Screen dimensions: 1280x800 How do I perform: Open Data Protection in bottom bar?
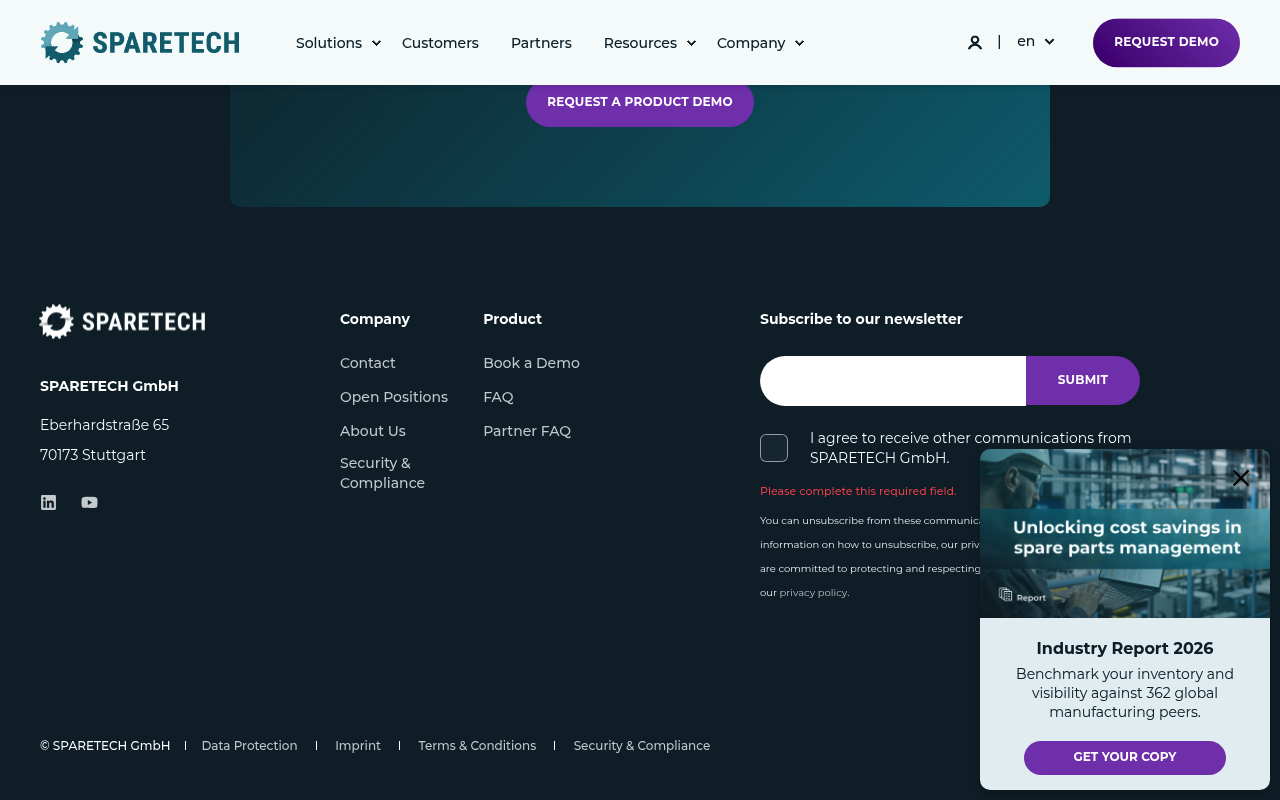249,746
